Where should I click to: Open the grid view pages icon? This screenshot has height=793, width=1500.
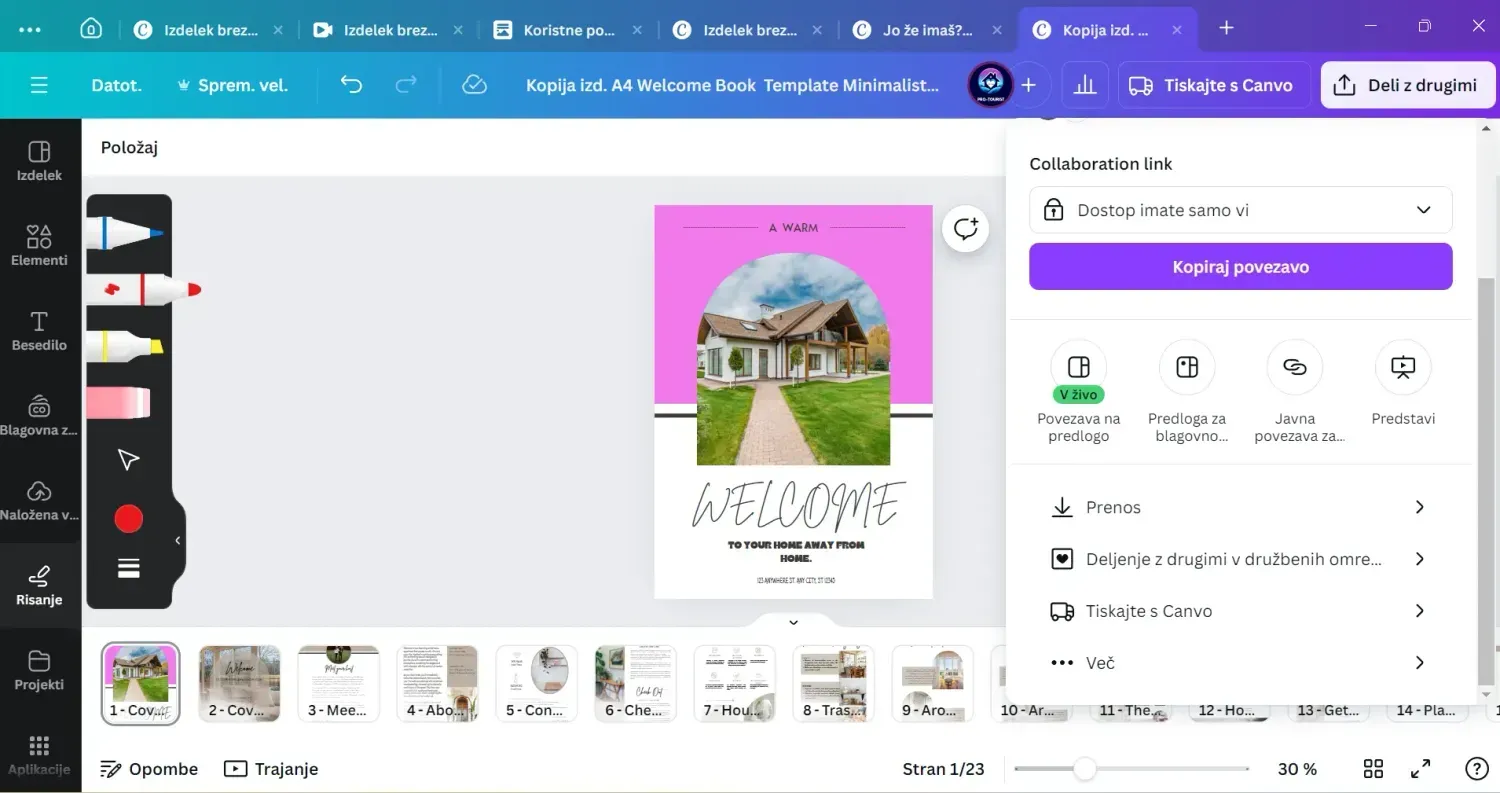[1374, 768]
